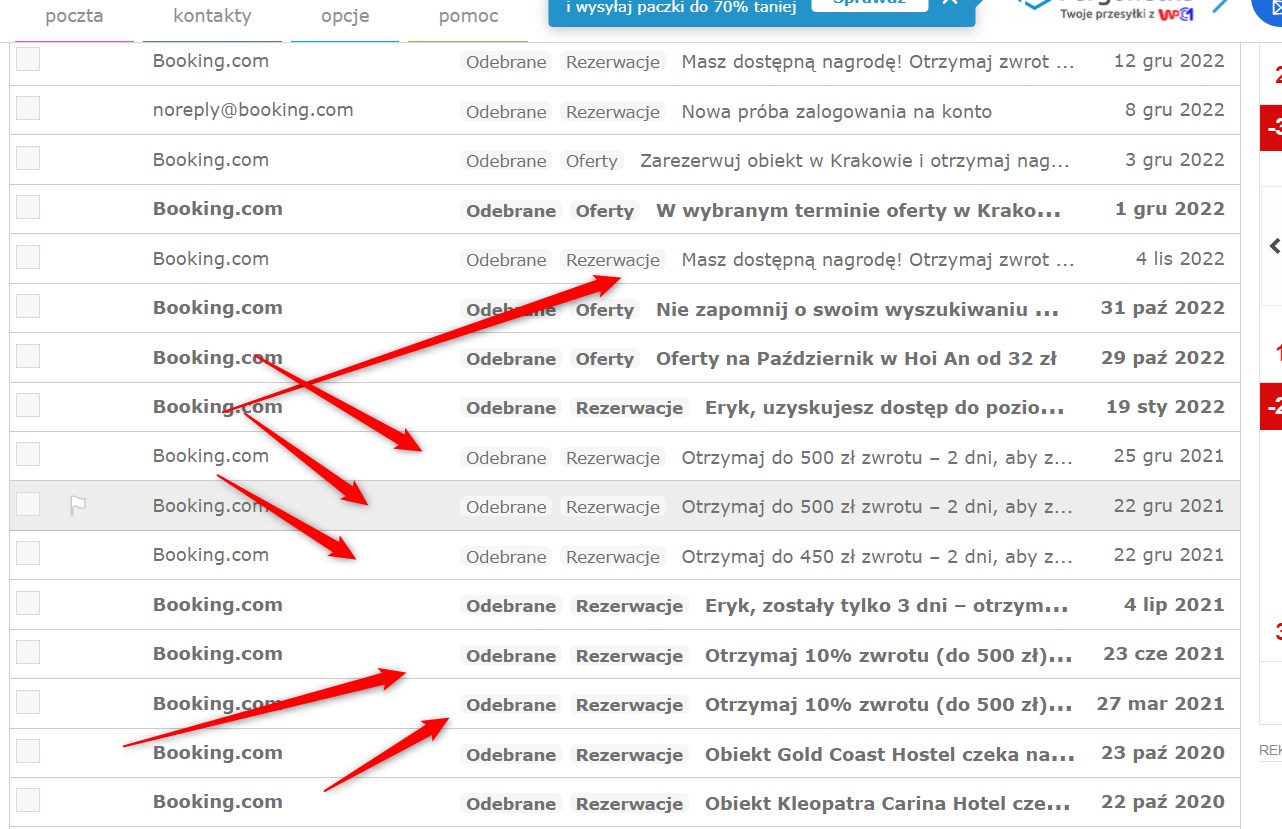Image resolution: width=1282 pixels, height=829 pixels.
Task: Open 'Otrzymaj do 450 zł zwrotu' email
Action: (x=877, y=556)
